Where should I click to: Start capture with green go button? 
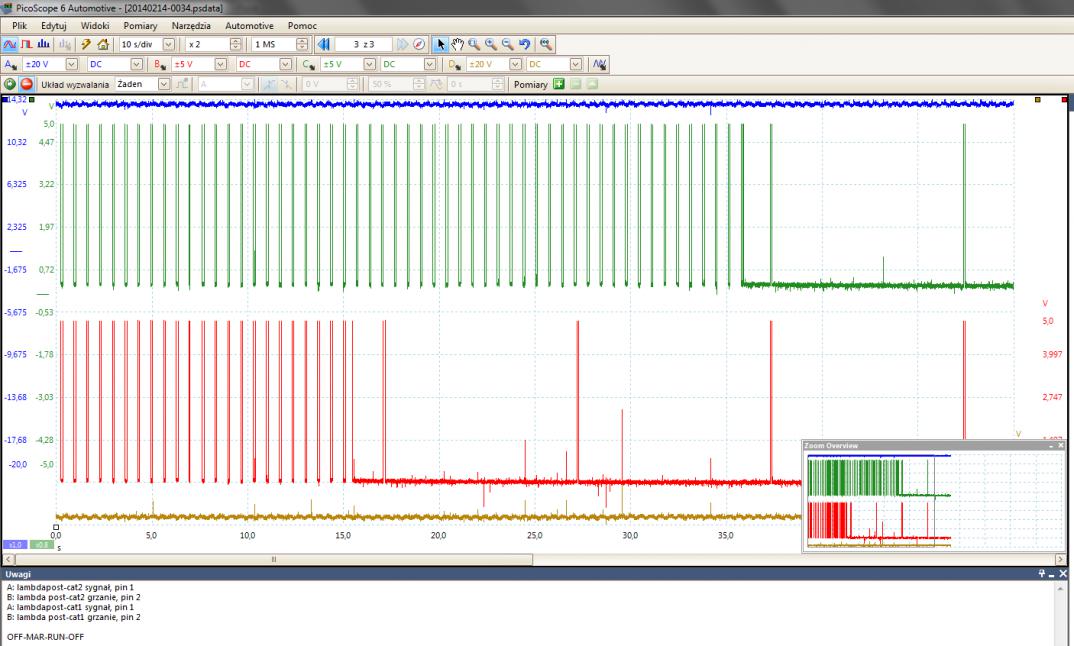pyautogui.click(x=10, y=85)
